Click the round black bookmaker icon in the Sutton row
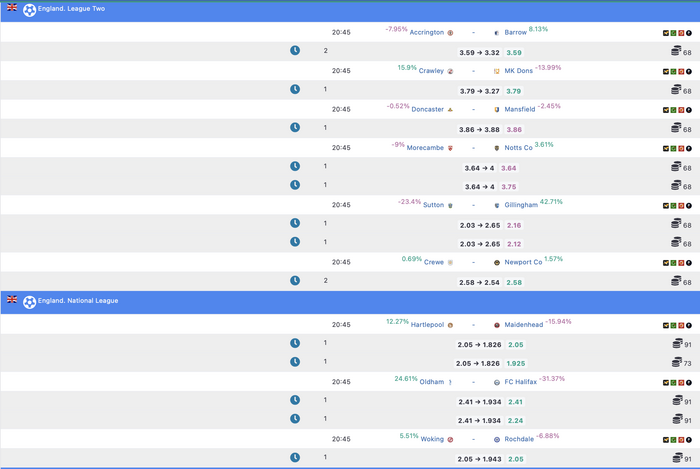This screenshot has height=469, width=700. point(689,206)
